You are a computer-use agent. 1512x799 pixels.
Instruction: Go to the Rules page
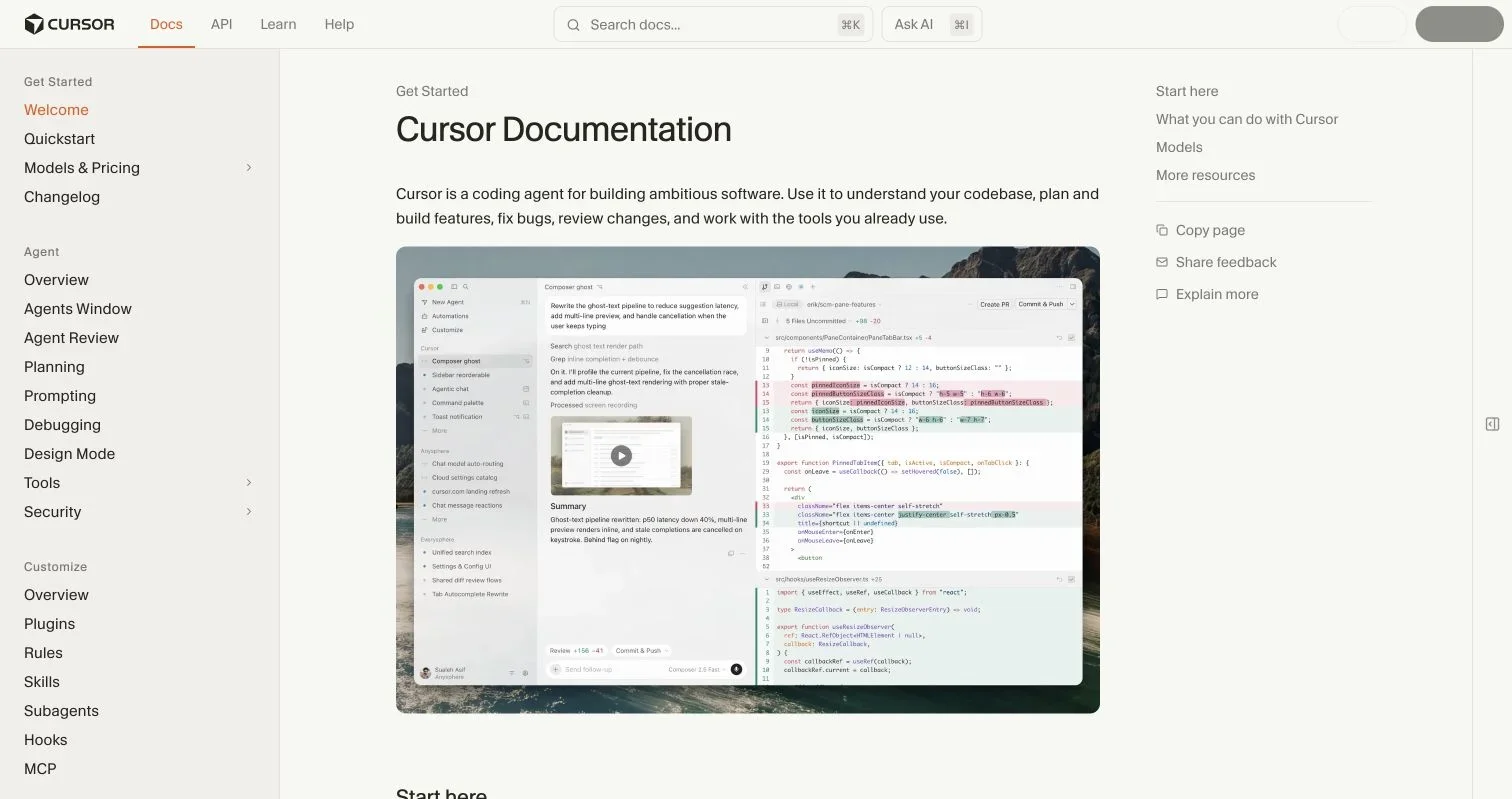[x=43, y=653]
